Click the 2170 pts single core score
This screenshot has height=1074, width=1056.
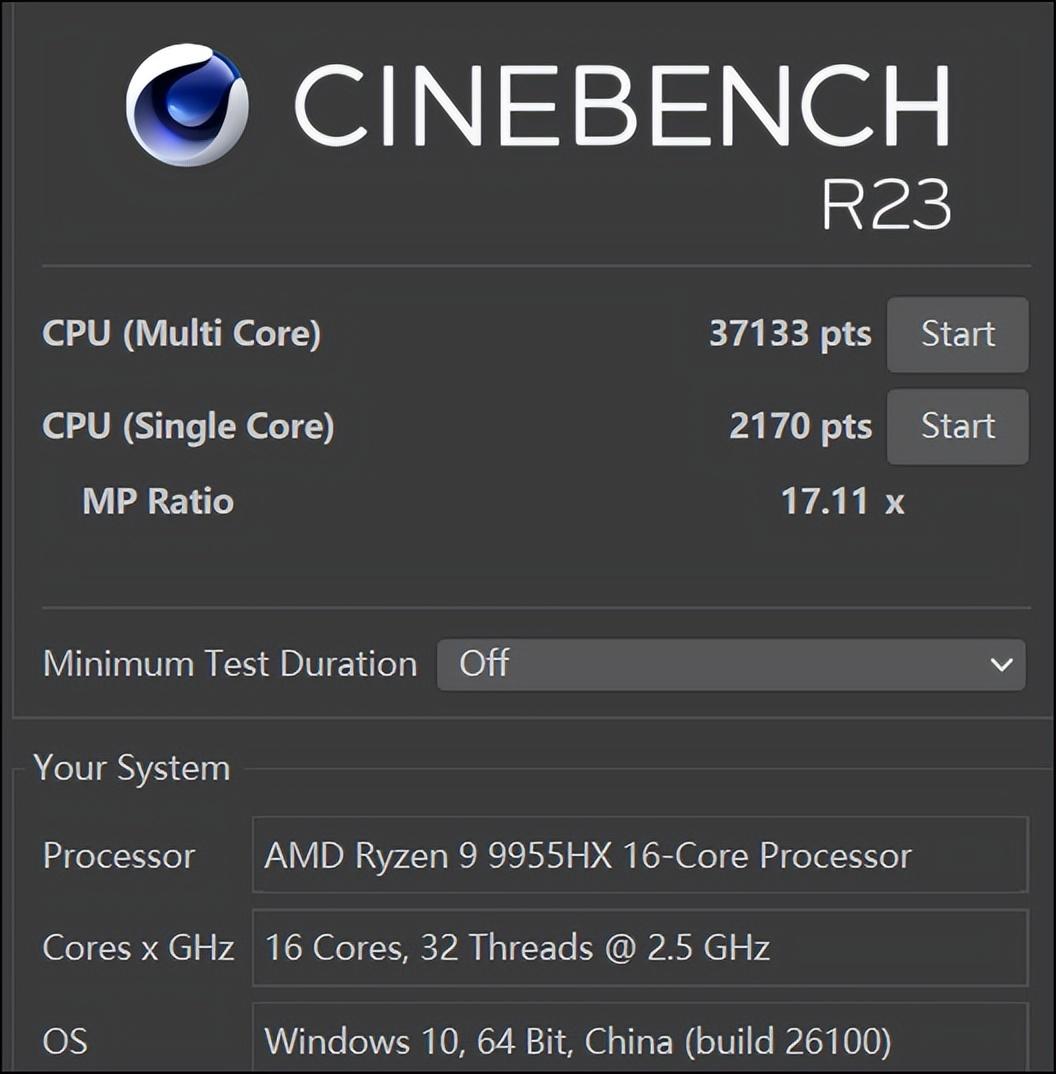pos(799,427)
